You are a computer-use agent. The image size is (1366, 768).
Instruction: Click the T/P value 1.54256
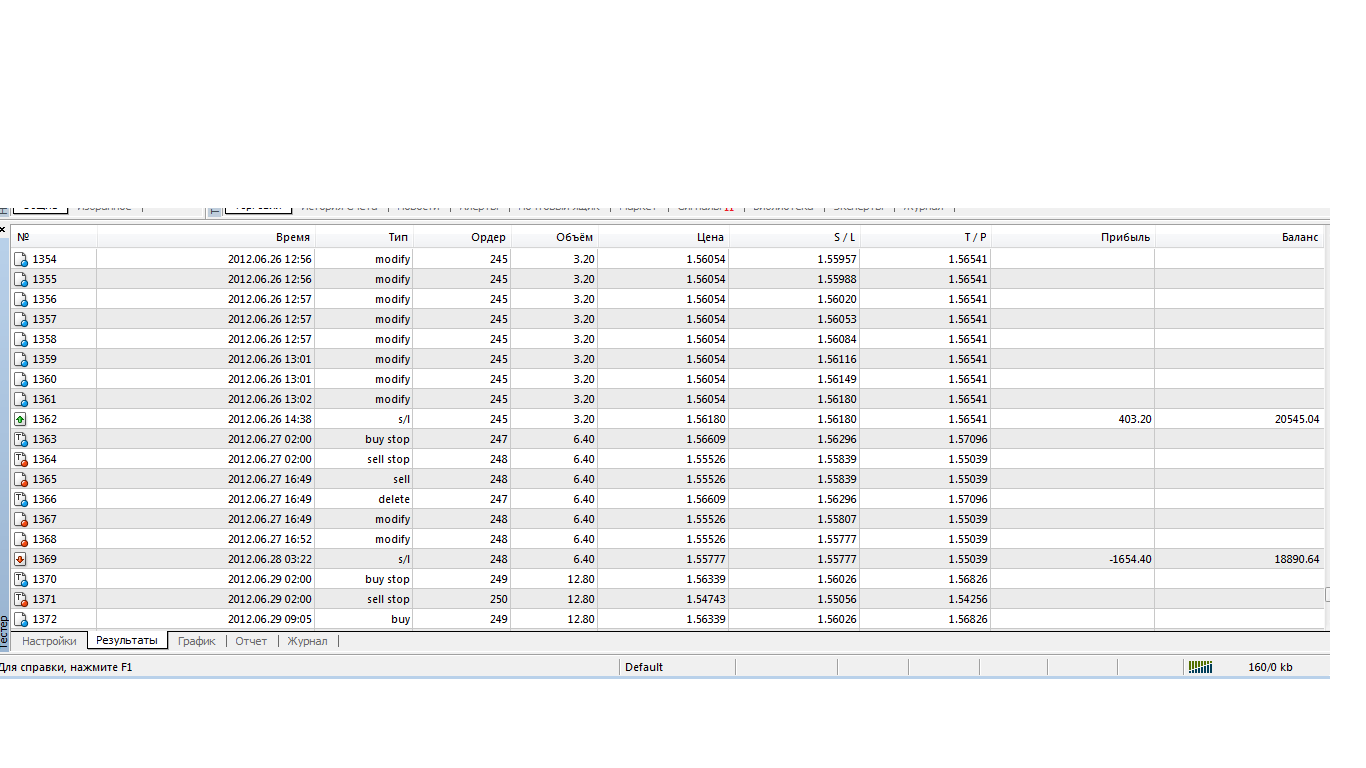click(x=967, y=599)
